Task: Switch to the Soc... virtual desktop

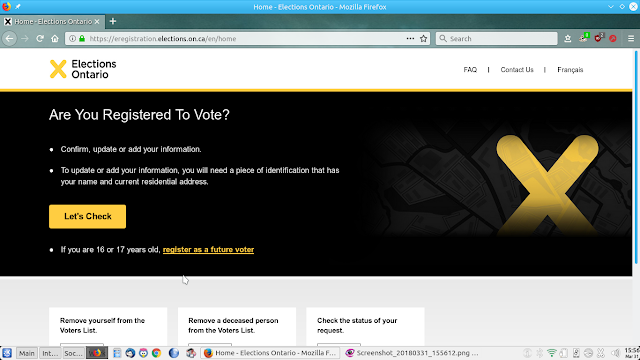Action: click(73, 353)
